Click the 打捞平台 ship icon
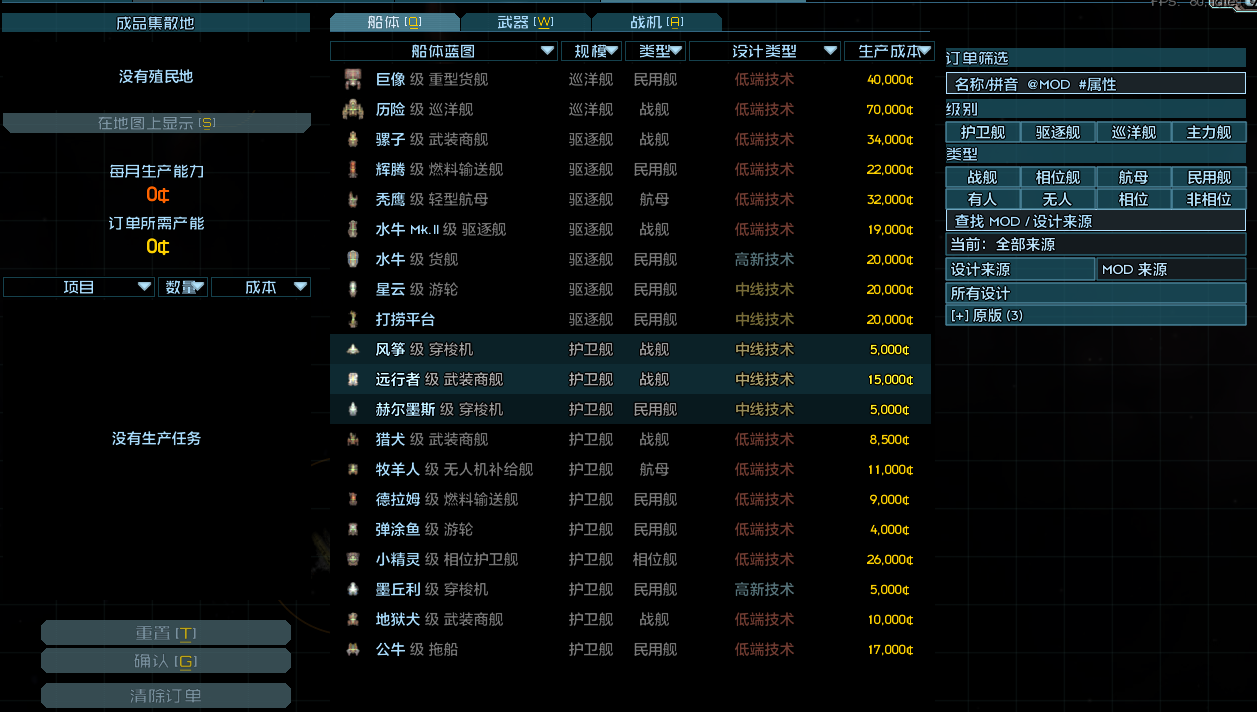Image resolution: width=1257 pixels, height=712 pixels. coord(352,319)
